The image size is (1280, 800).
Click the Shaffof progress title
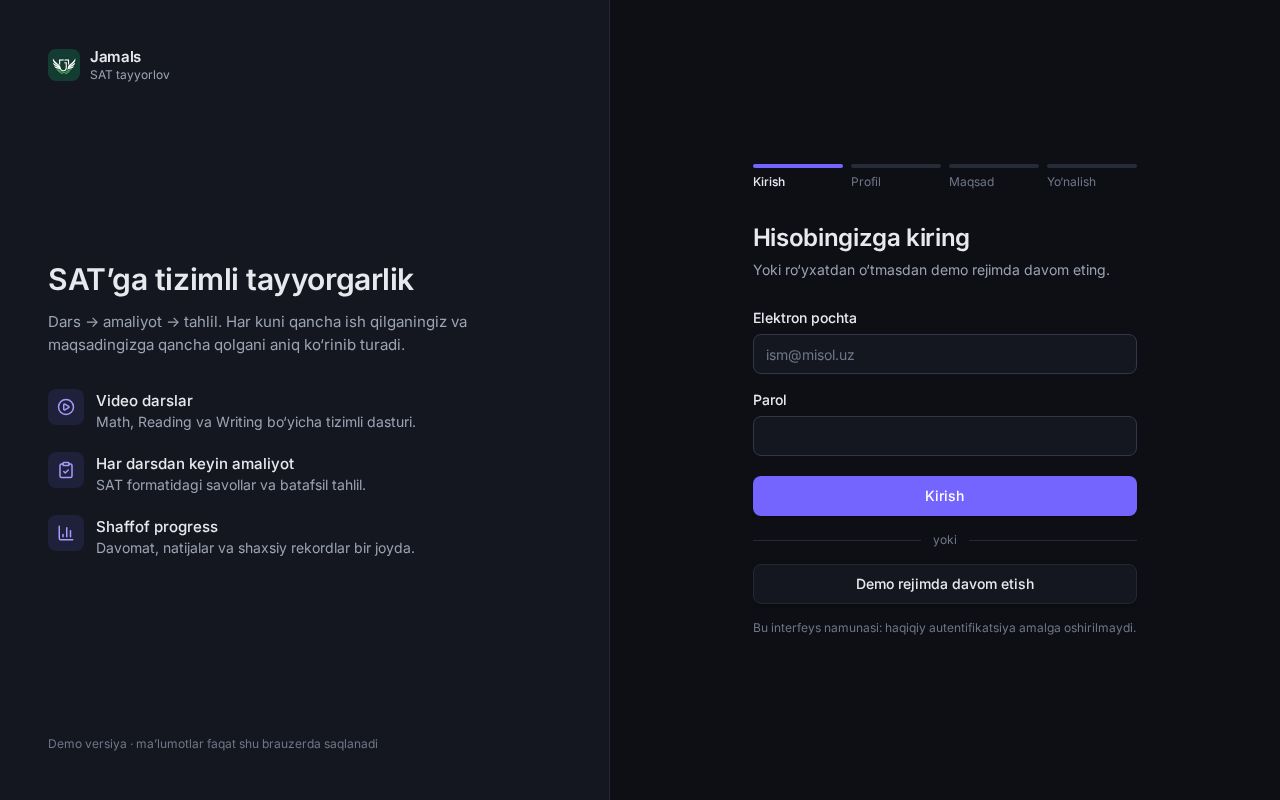point(157,527)
